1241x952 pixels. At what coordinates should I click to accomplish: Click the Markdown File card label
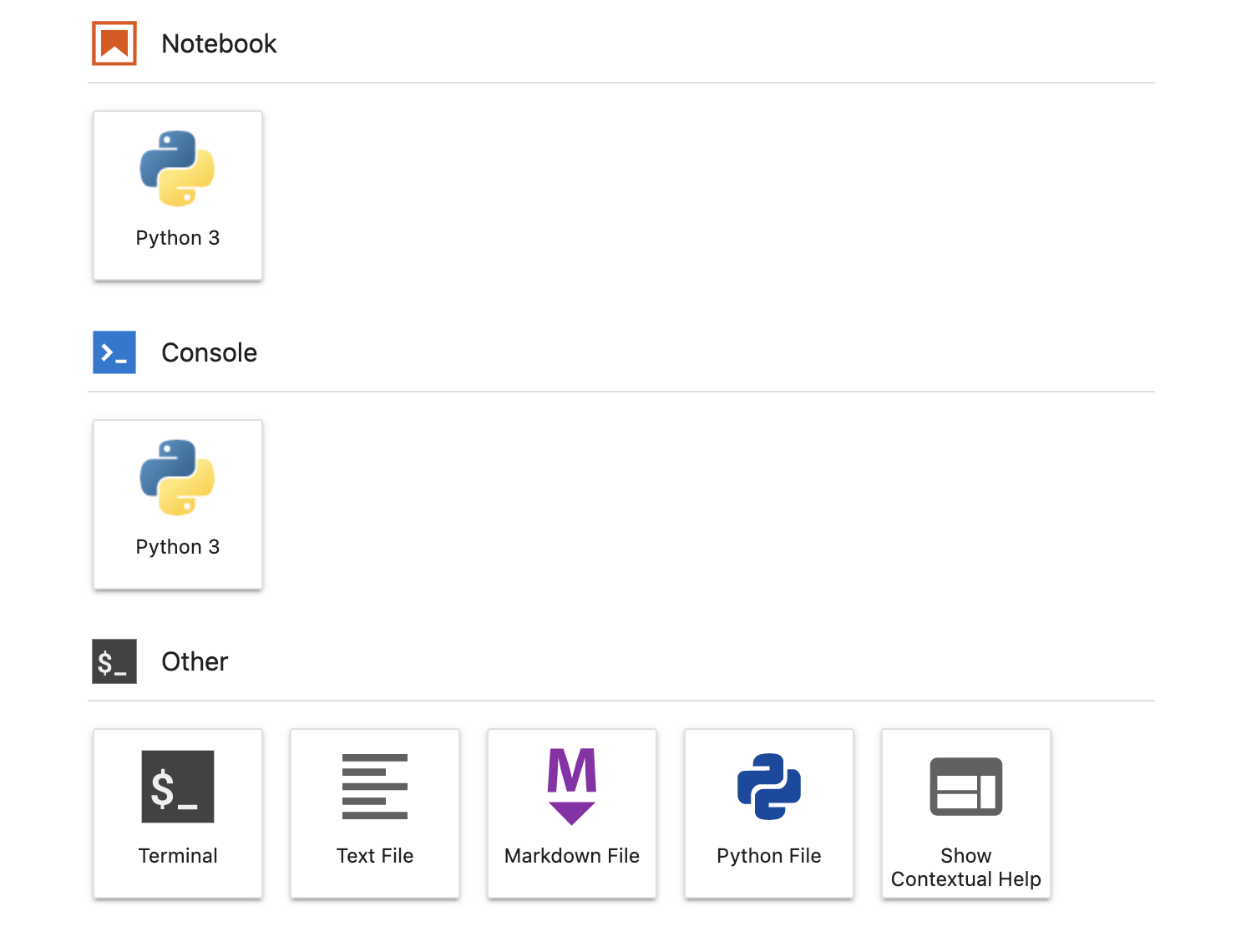coord(572,856)
